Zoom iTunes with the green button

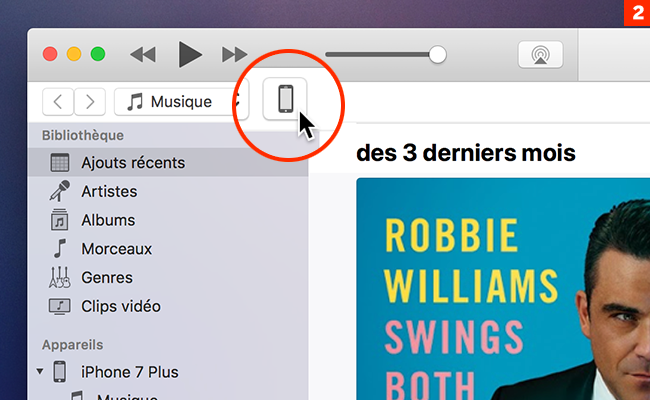click(x=98, y=54)
